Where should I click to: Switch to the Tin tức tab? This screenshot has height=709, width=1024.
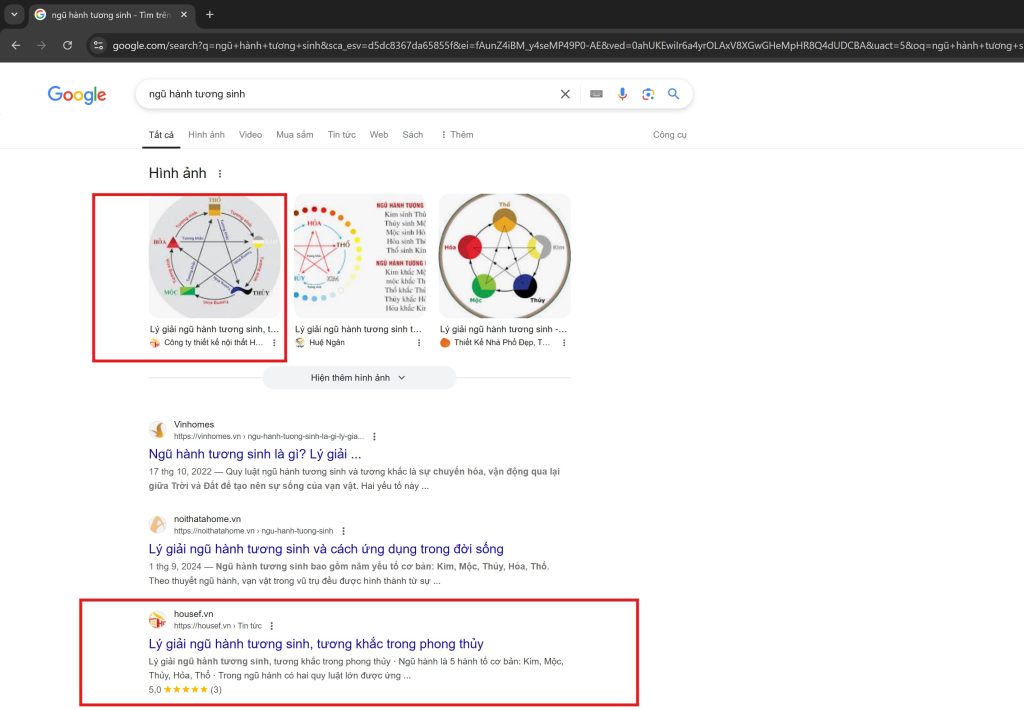342,134
